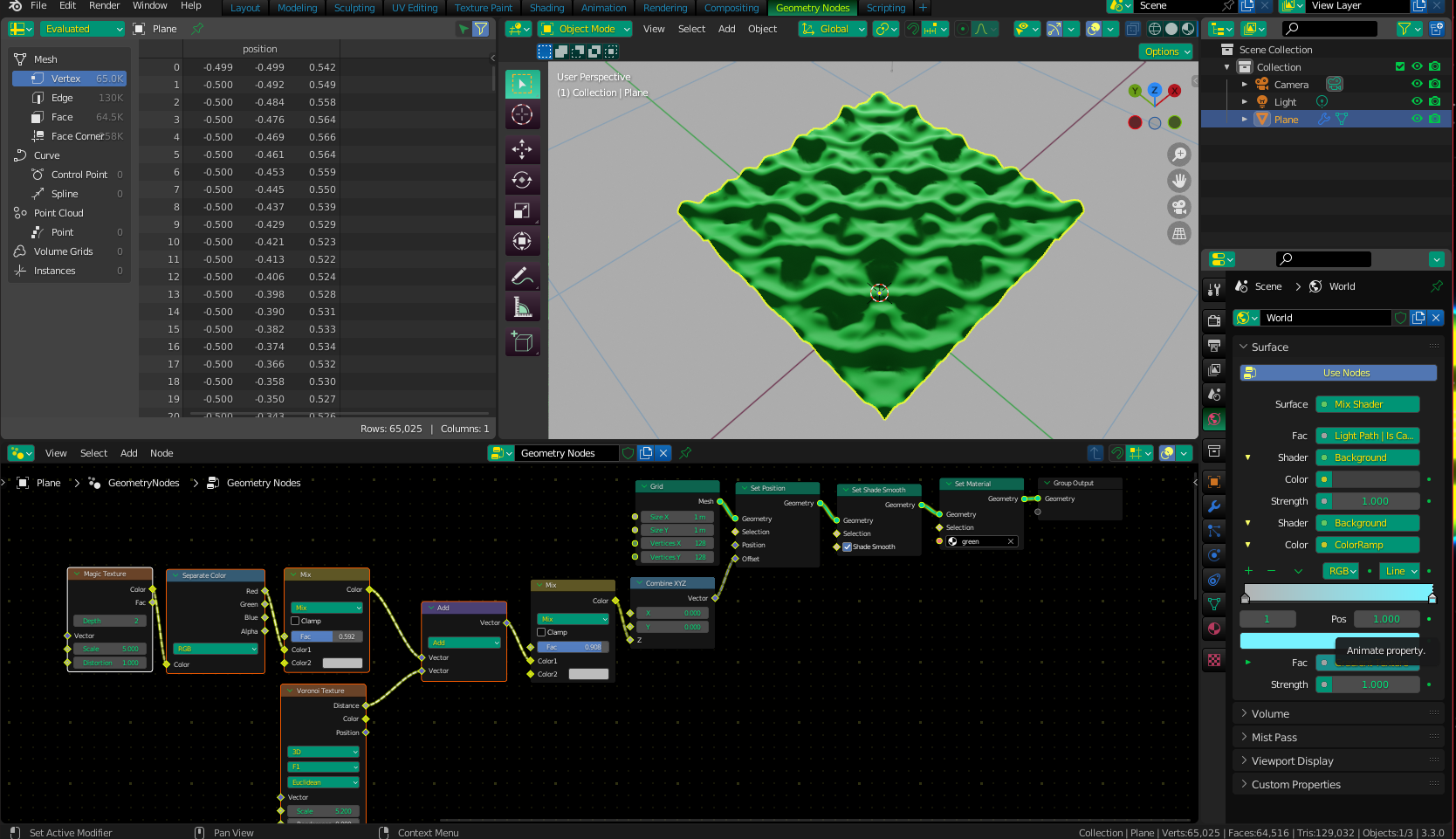
Task: Click the viewport zoom magnifier icon
Action: point(1179,155)
